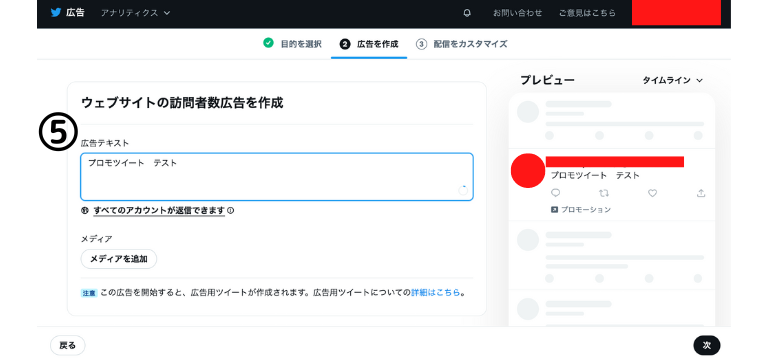Click the Twitter bird logo
Screen dimensions: 768x363
click(x=56, y=13)
